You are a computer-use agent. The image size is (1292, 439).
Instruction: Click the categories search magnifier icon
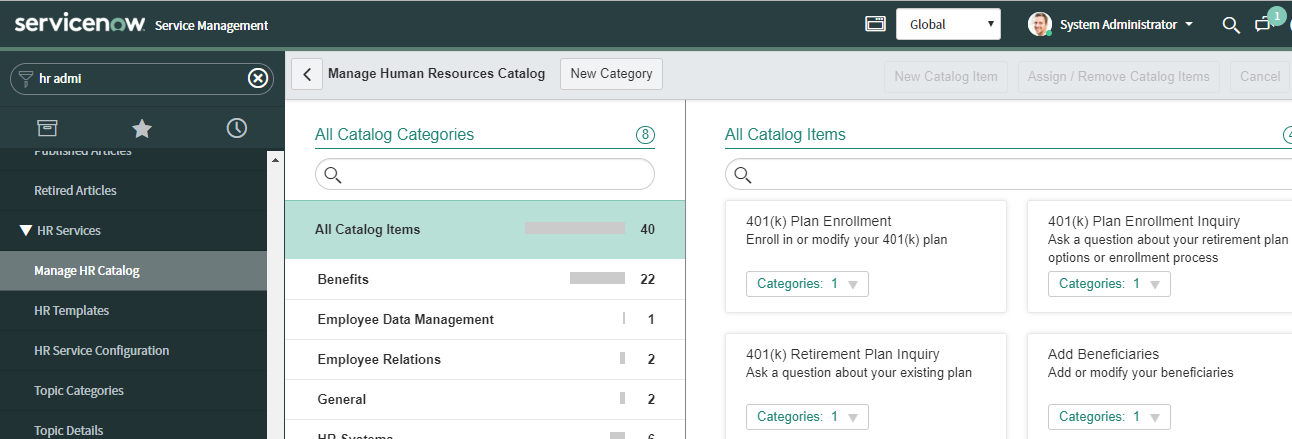pyautogui.click(x=333, y=175)
